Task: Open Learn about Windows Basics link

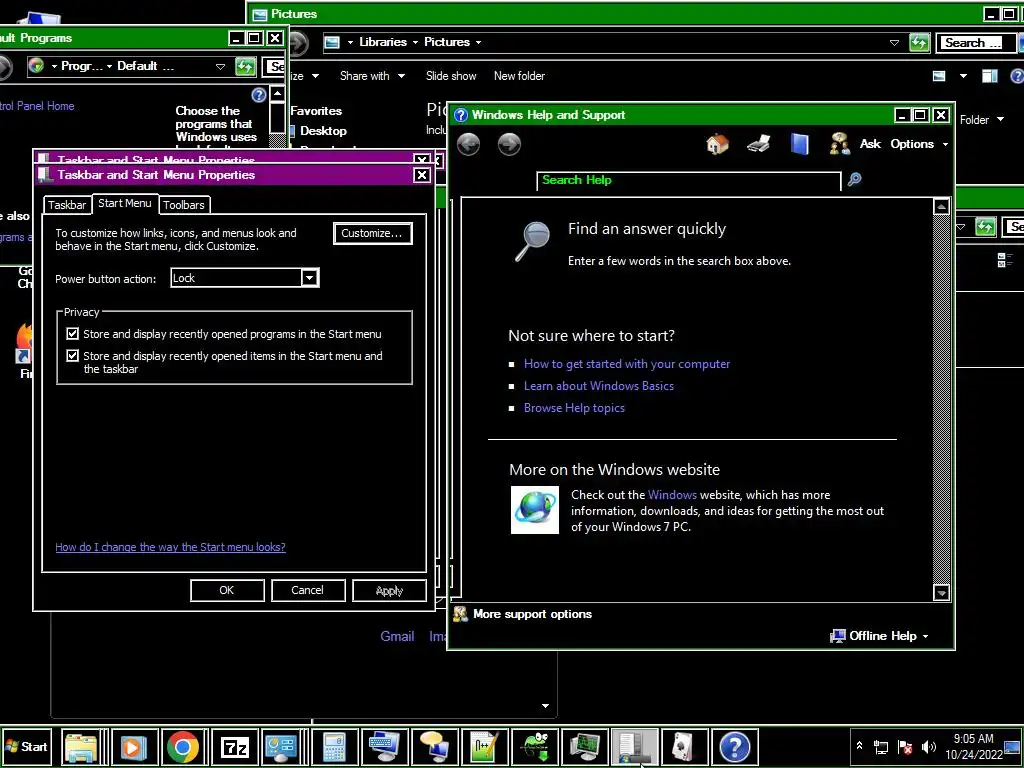Action: pyautogui.click(x=599, y=386)
